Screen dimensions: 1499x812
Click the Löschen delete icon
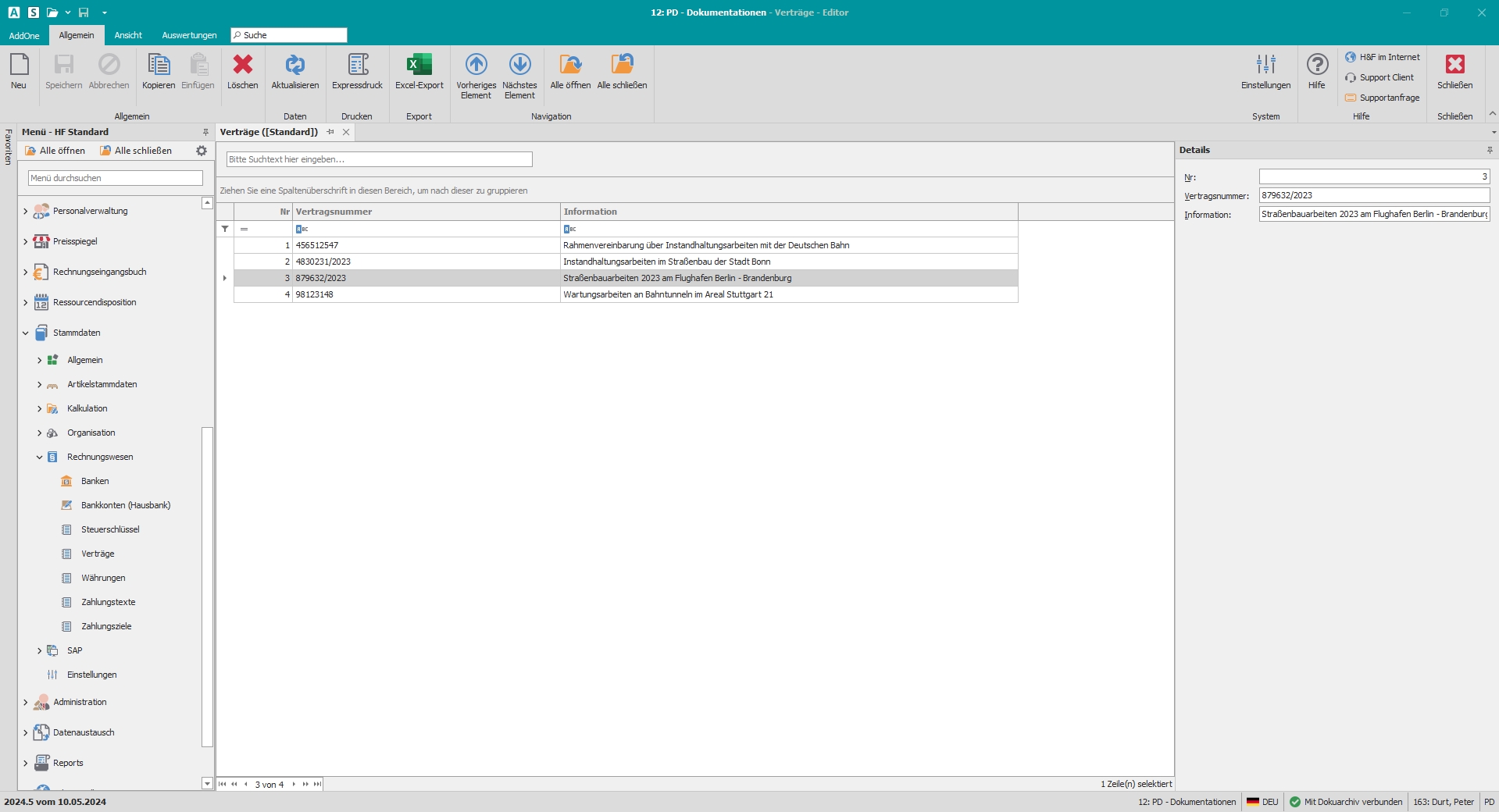(x=242, y=66)
